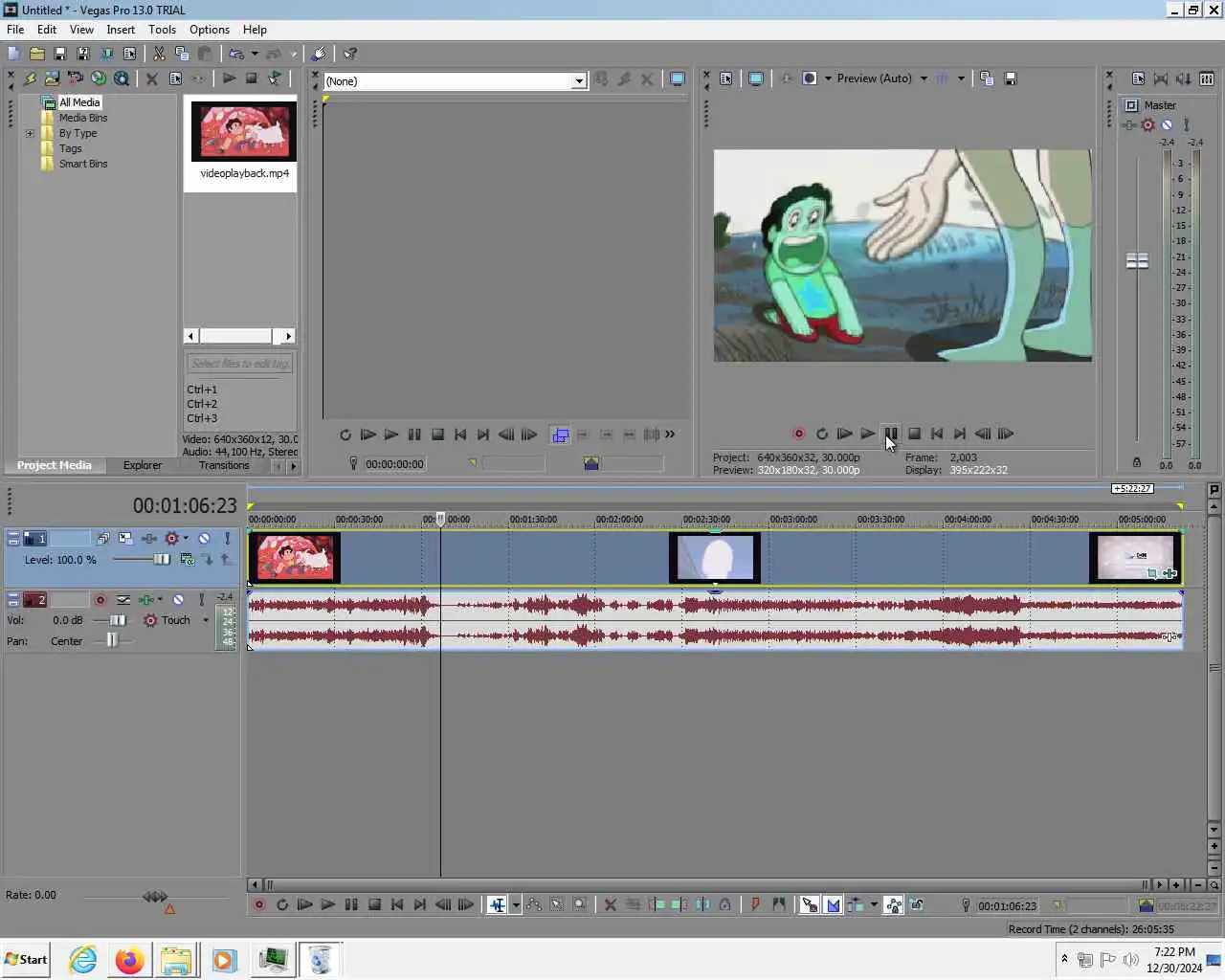Click Remove selected media X icon
The width and height of the screenshot is (1225, 980).
pyautogui.click(x=151, y=78)
